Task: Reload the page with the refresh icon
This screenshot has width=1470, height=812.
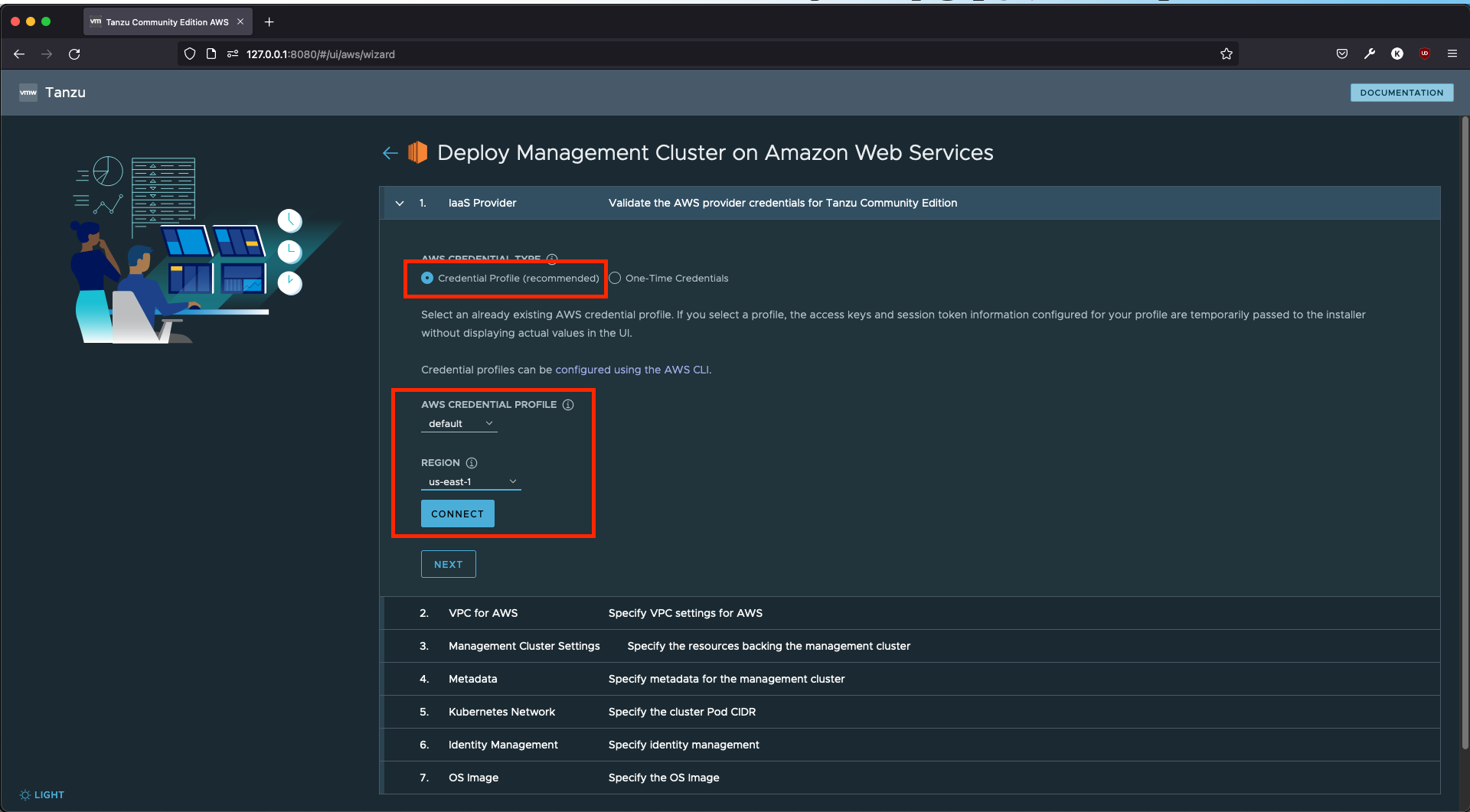Action: click(x=74, y=54)
